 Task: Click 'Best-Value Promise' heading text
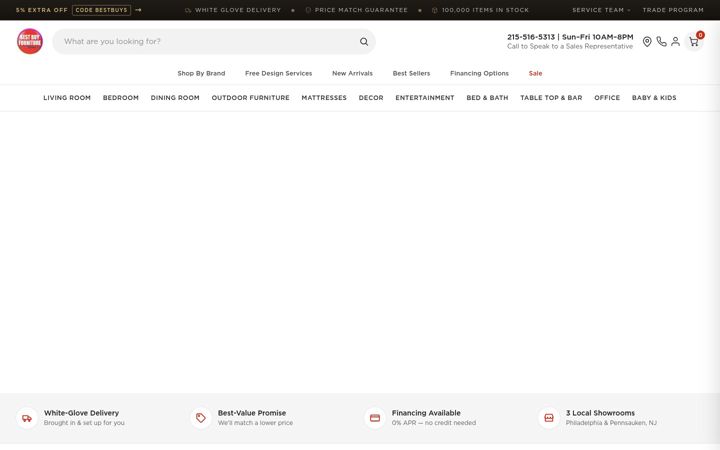pos(252,413)
